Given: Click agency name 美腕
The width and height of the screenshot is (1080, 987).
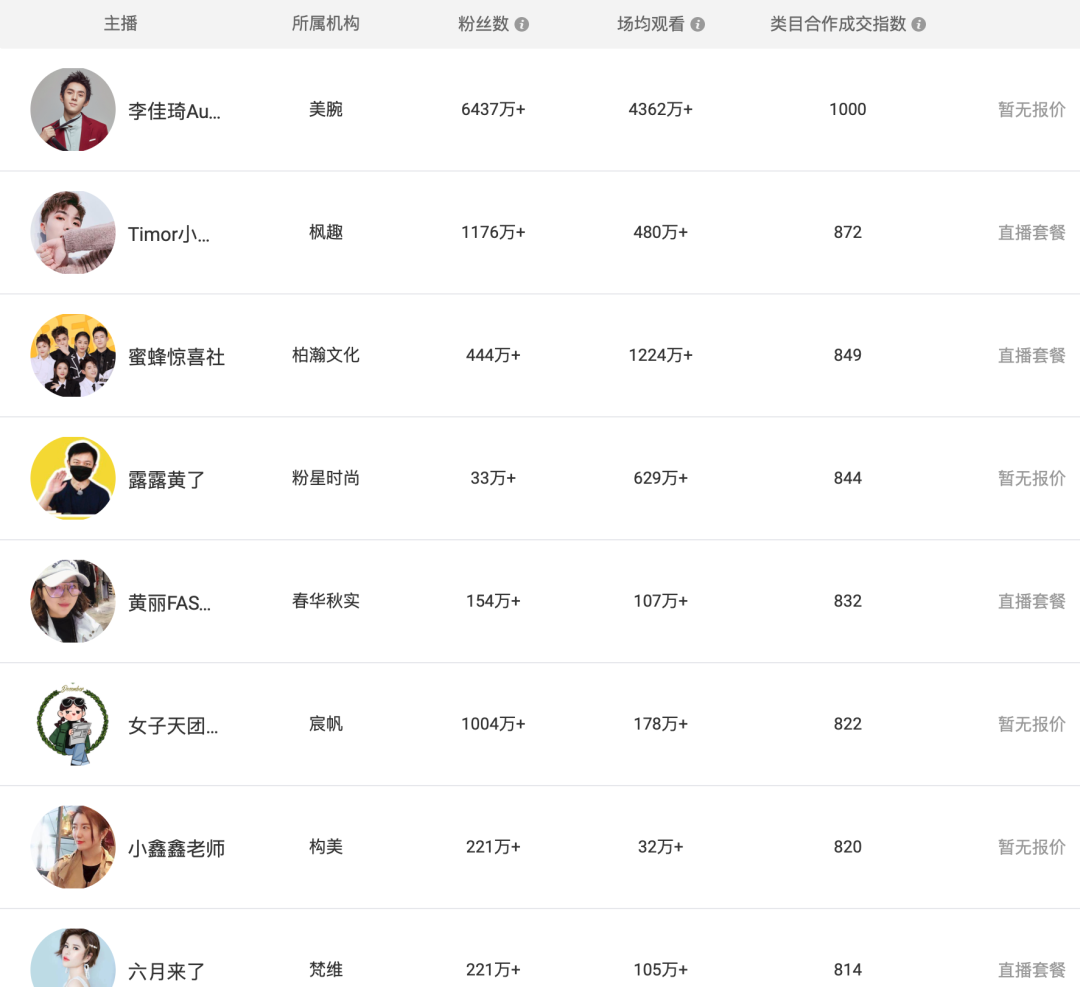Looking at the screenshot, I should click(325, 110).
